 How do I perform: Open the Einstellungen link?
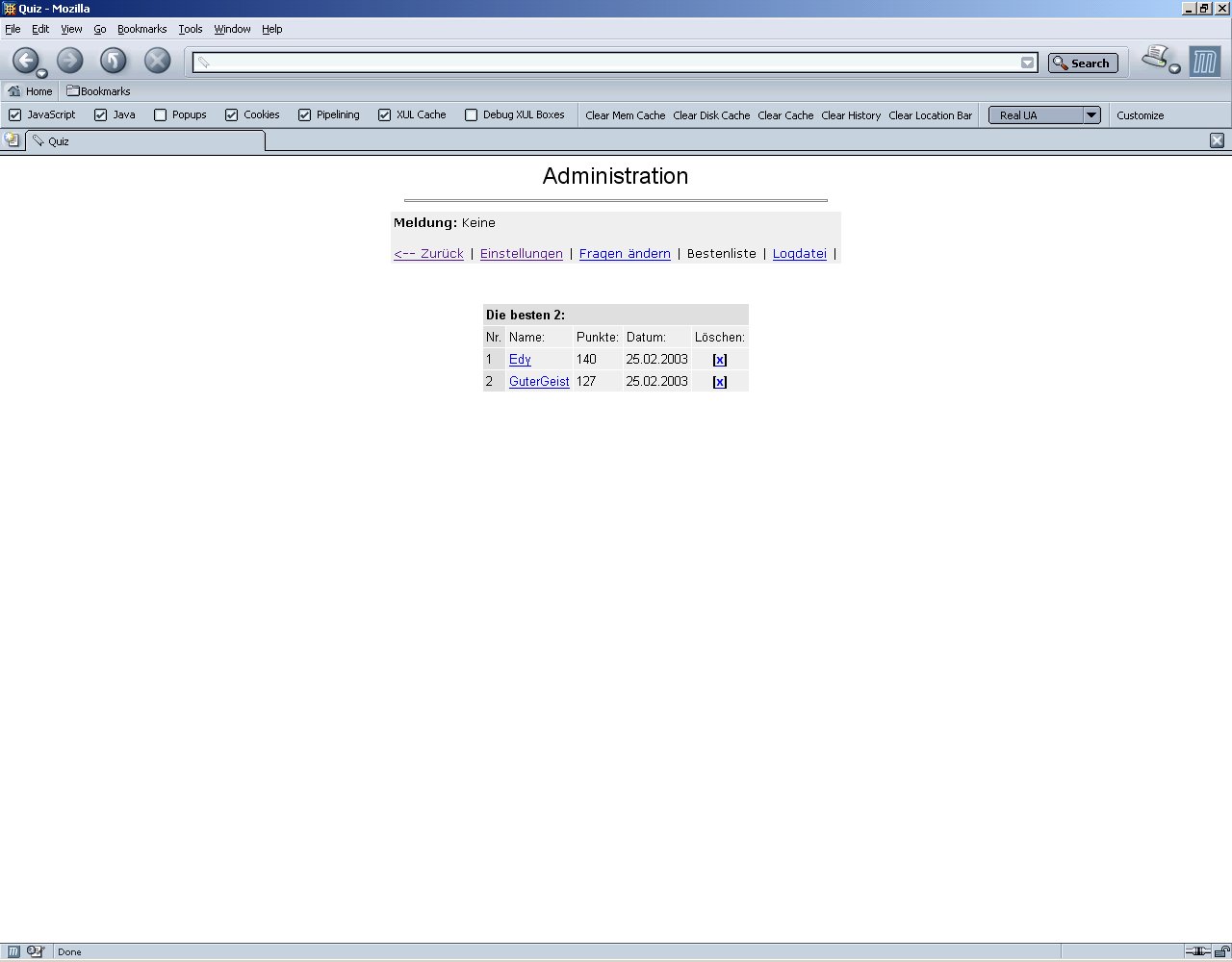pyautogui.click(x=522, y=254)
